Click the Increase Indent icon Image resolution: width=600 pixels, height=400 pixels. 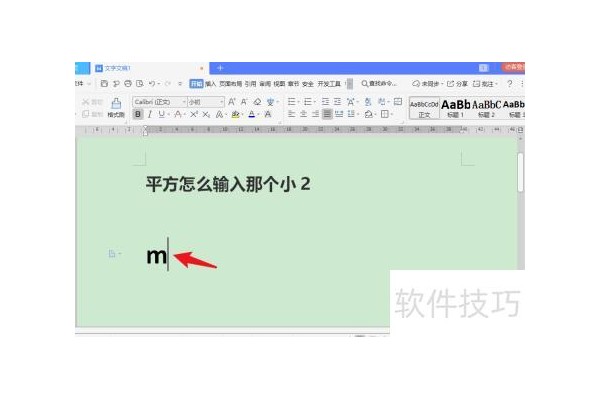(337, 102)
